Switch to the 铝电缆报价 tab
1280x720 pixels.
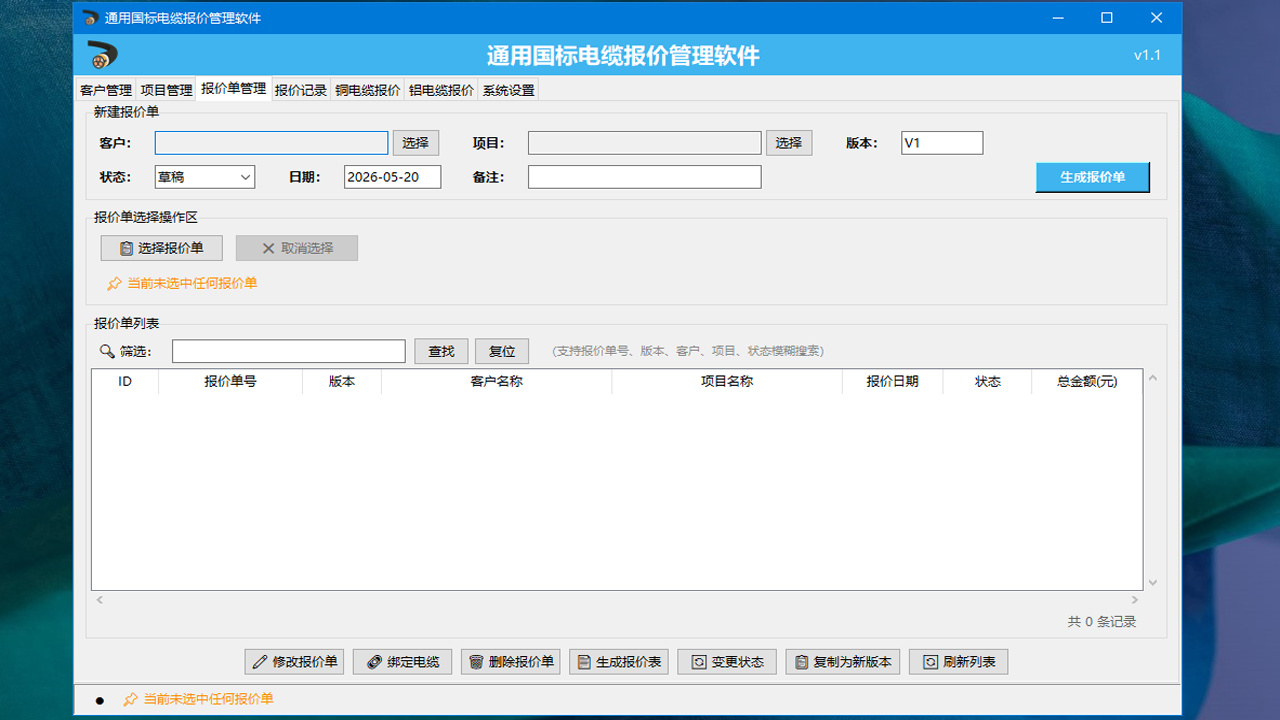441,90
